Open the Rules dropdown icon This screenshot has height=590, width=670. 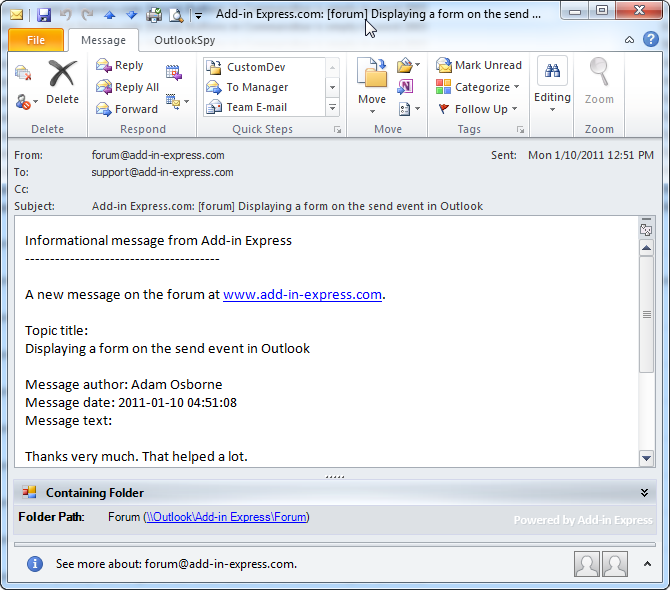click(x=408, y=65)
